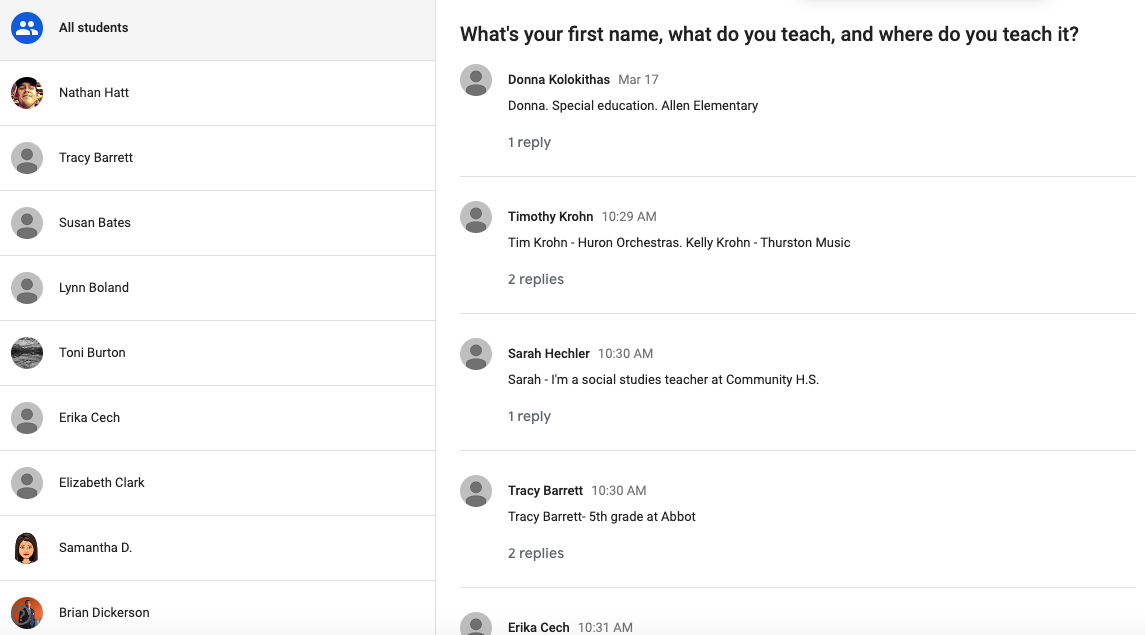Click Toni Burton's avatar picture
Screen dimensions: 1145x635
coord(27,353)
